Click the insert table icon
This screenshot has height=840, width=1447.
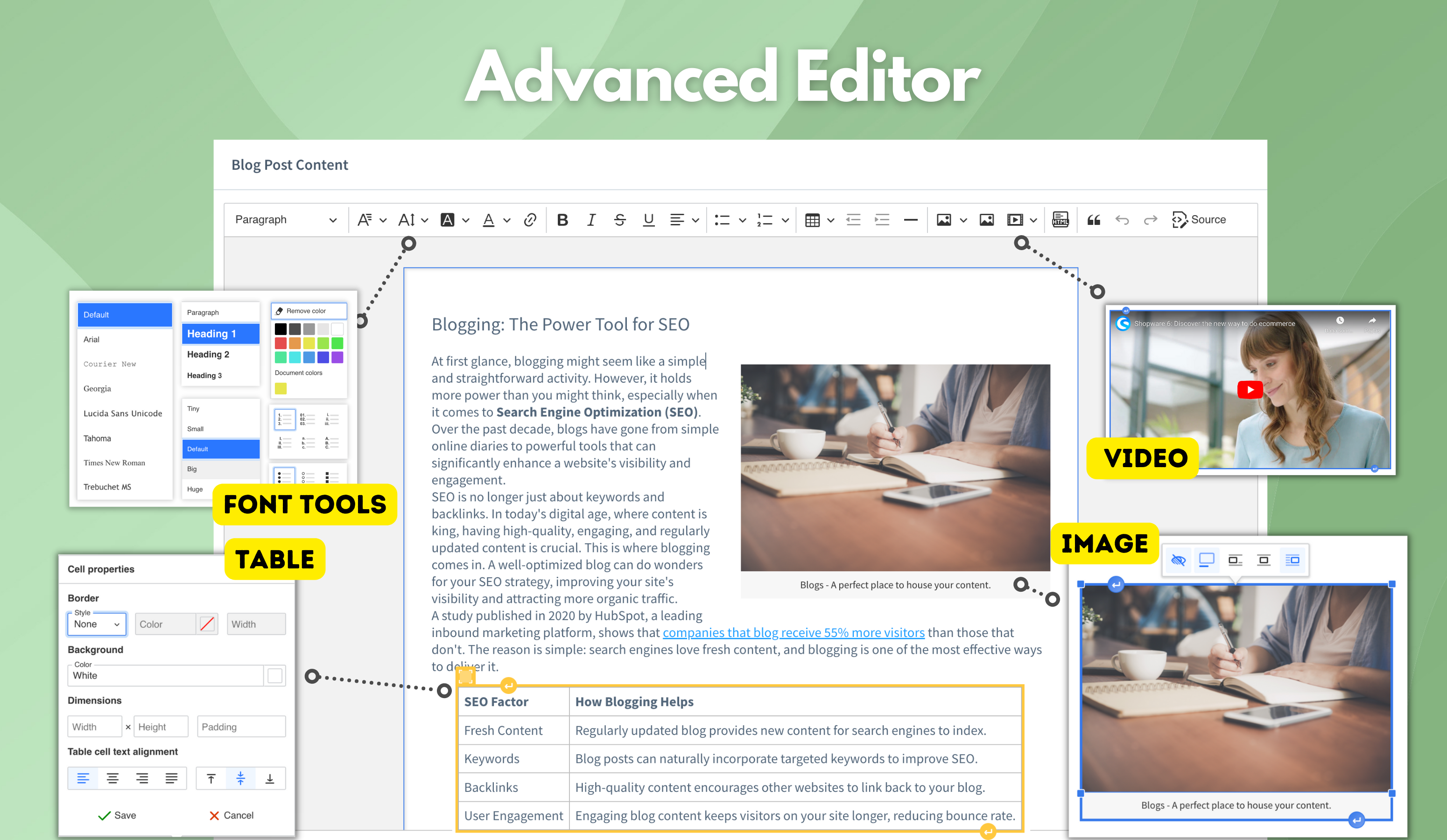tap(812, 220)
